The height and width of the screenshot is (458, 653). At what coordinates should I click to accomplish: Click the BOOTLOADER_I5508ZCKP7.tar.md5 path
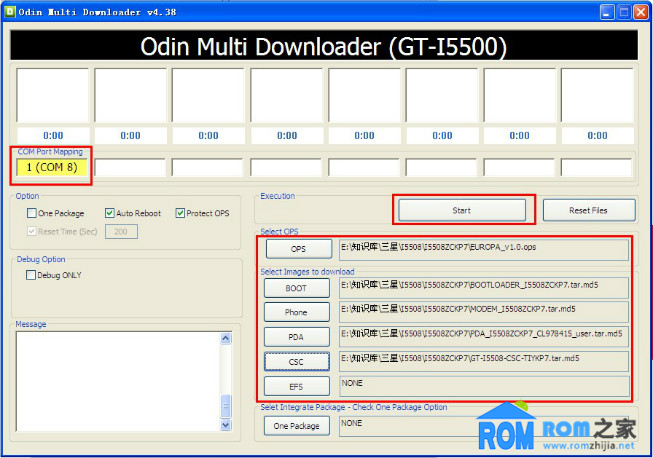click(x=484, y=288)
